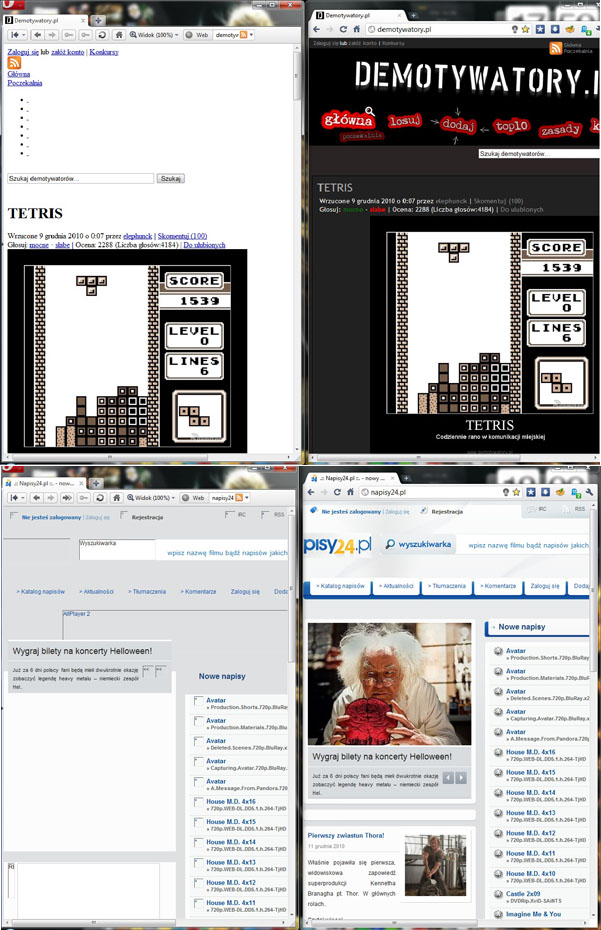The height and width of the screenshot is (930, 601).
Task: Click Thor thumbnail in Napisy24 Chrome page
Action: [435, 865]
